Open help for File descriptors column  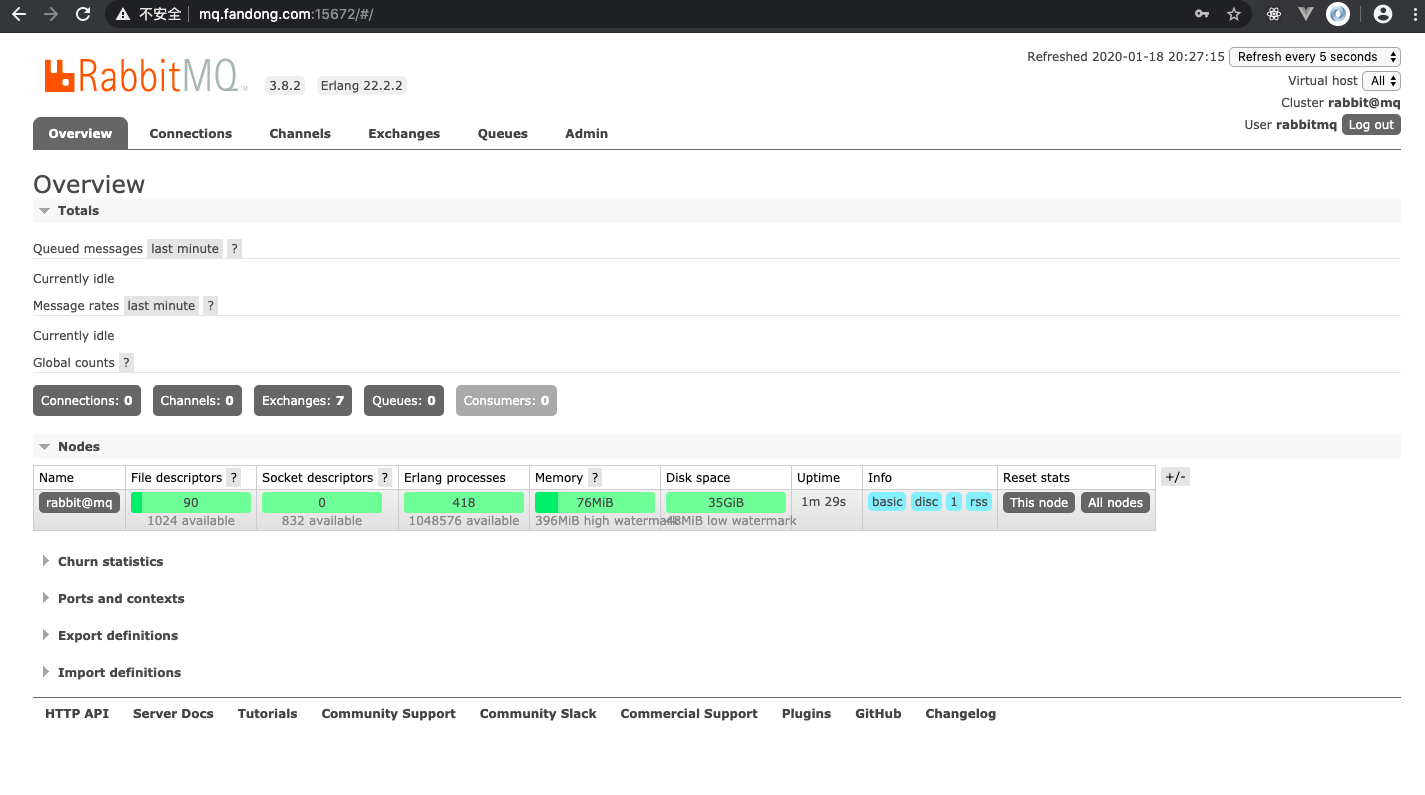pos(233,478)
